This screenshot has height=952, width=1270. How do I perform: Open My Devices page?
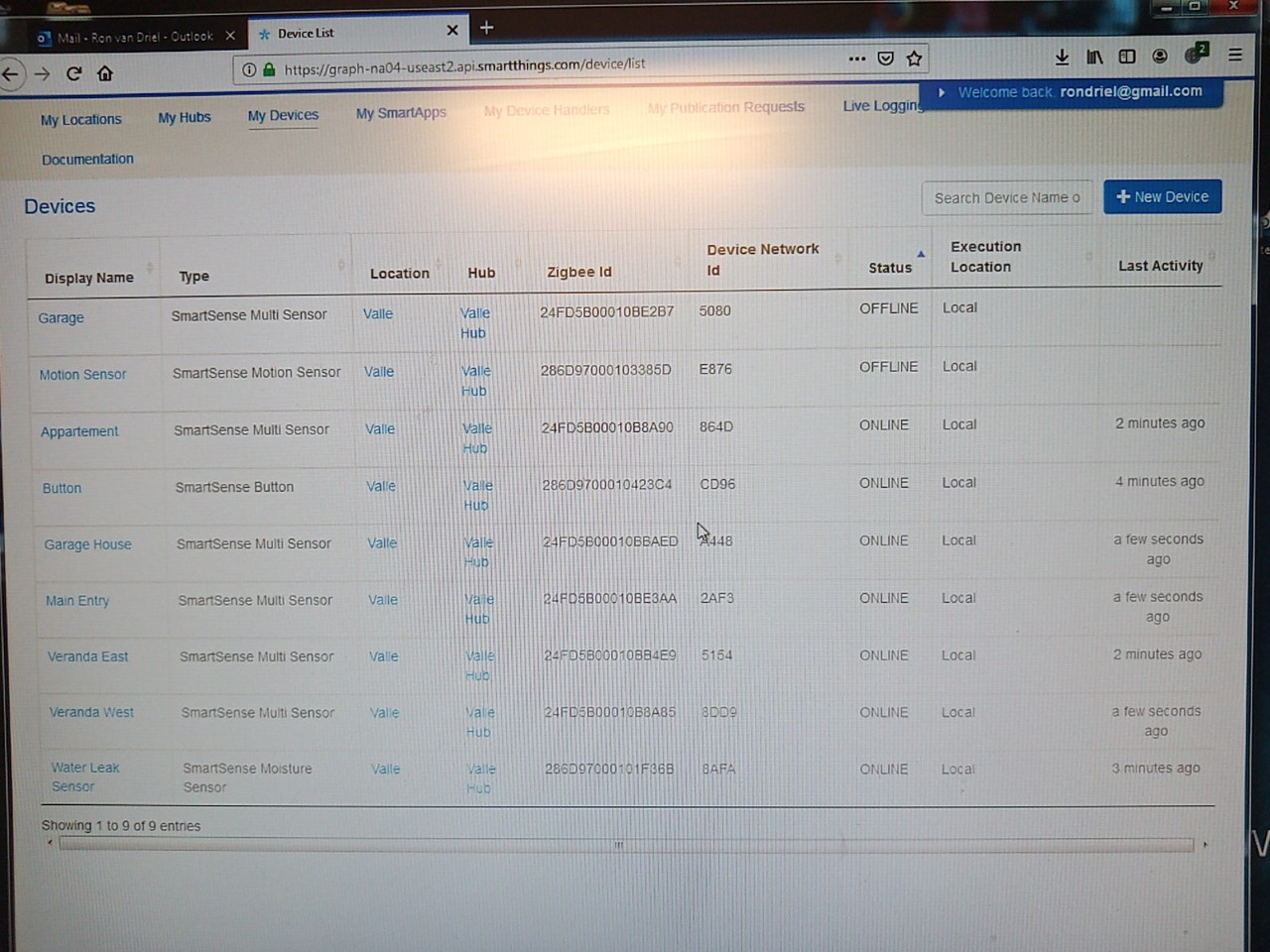coord(284,115)
